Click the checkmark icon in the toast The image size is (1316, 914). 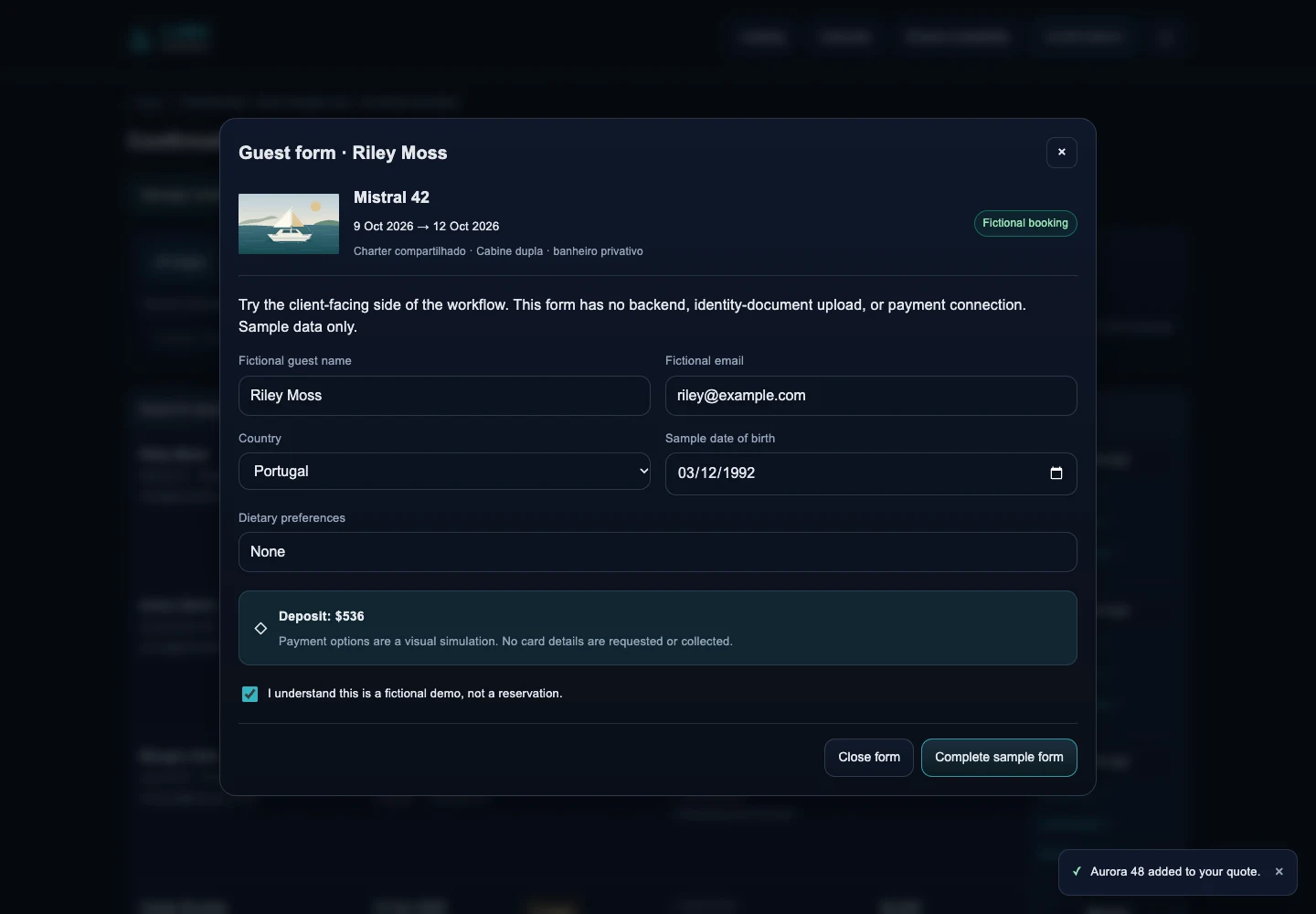tap(1077, 872)
